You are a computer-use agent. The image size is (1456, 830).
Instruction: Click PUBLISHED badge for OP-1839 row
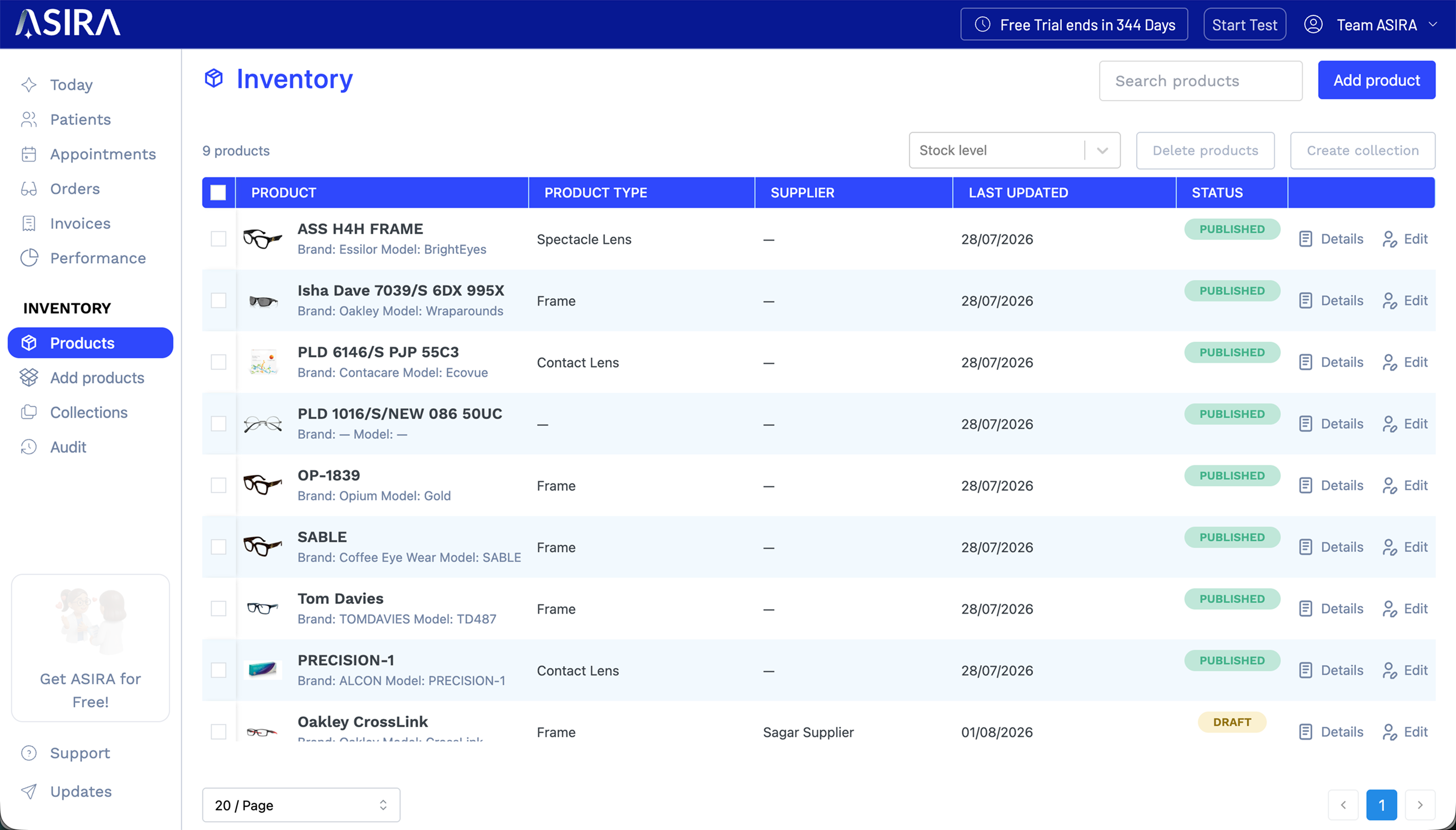pos(1232,476)
